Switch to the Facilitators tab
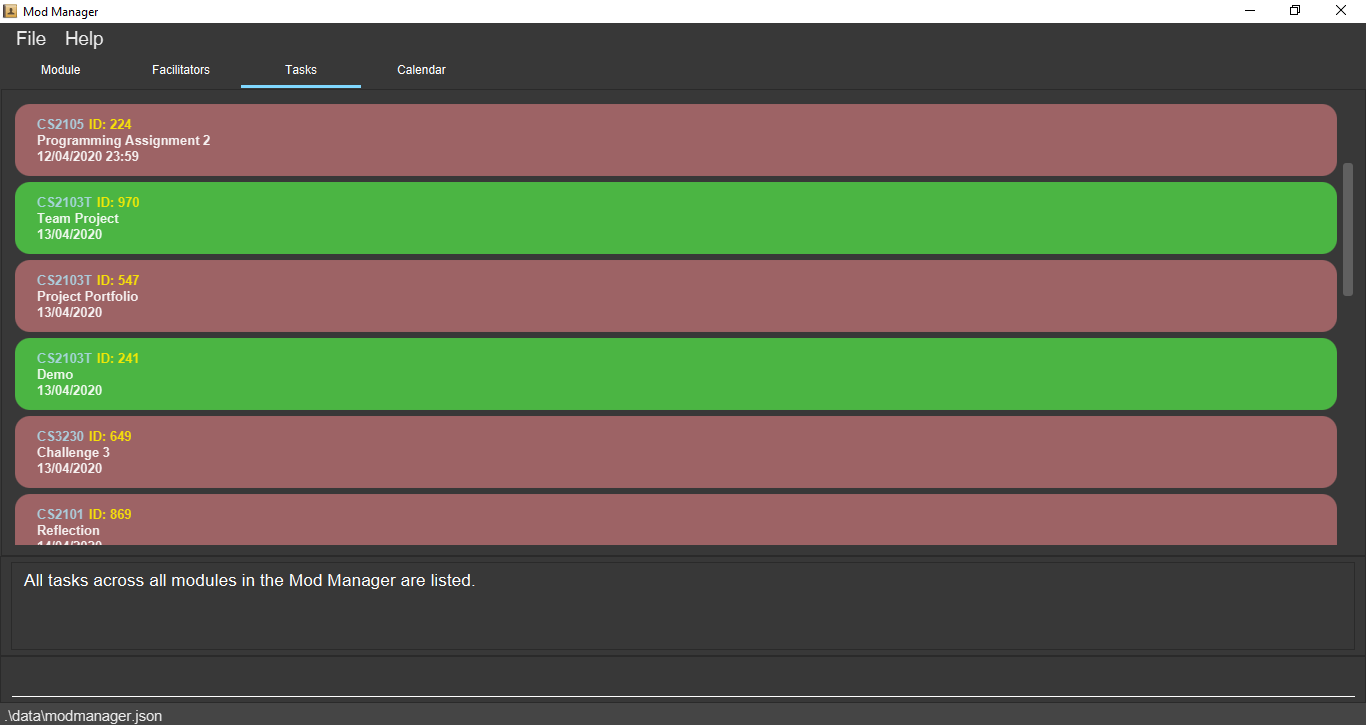The height and width of the screenshot is (725, 1366). pyautogui.click(x=181, y=70)
